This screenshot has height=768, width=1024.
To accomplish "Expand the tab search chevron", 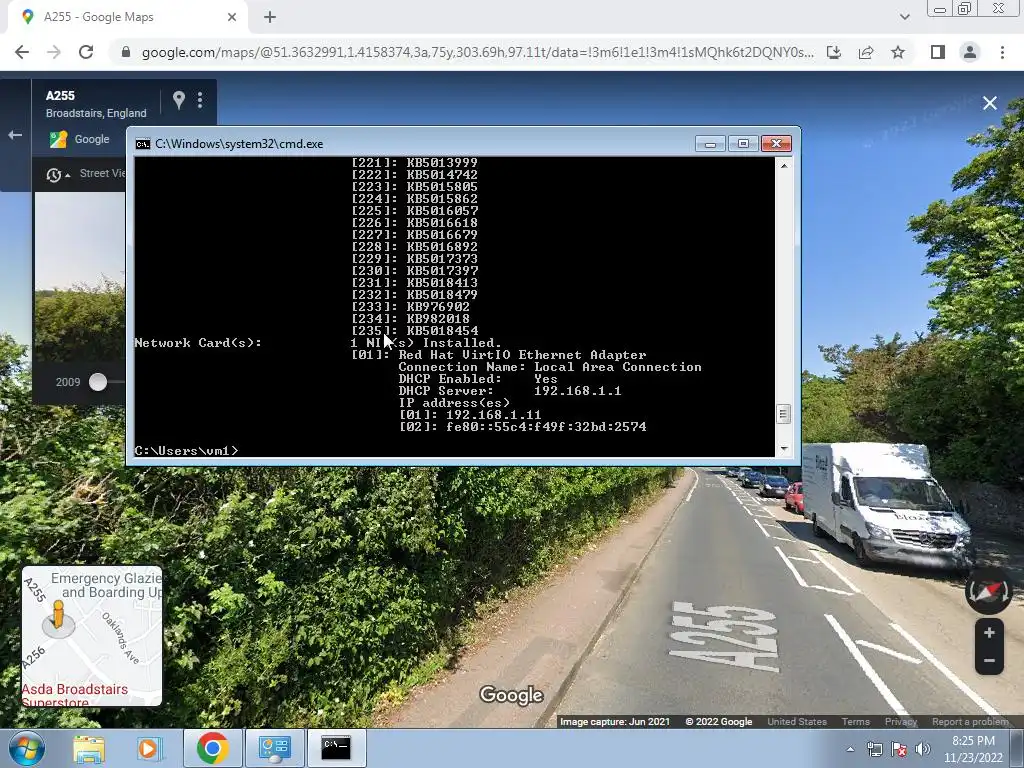I will [904, 17].
